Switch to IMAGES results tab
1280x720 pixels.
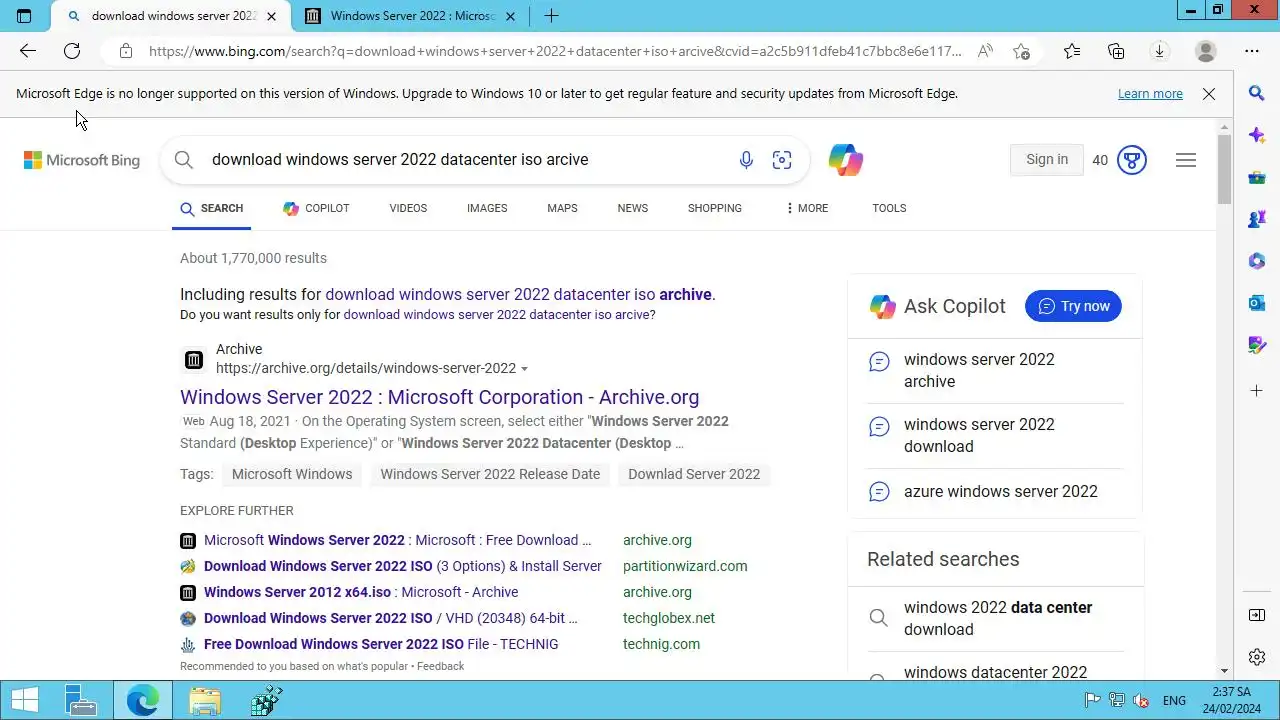point(487,208)
